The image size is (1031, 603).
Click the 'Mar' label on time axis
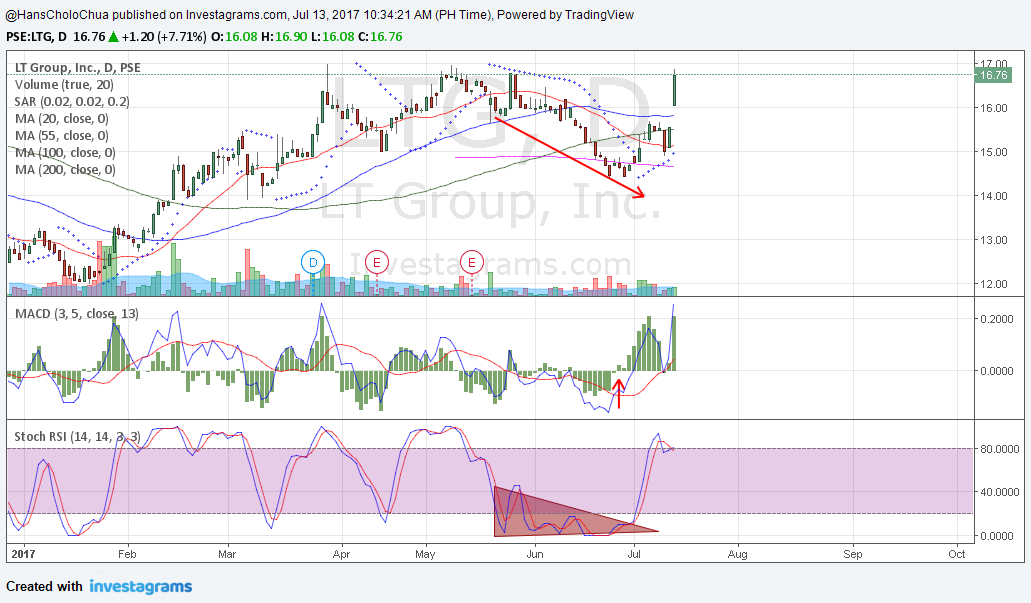(x=227, y=554)
